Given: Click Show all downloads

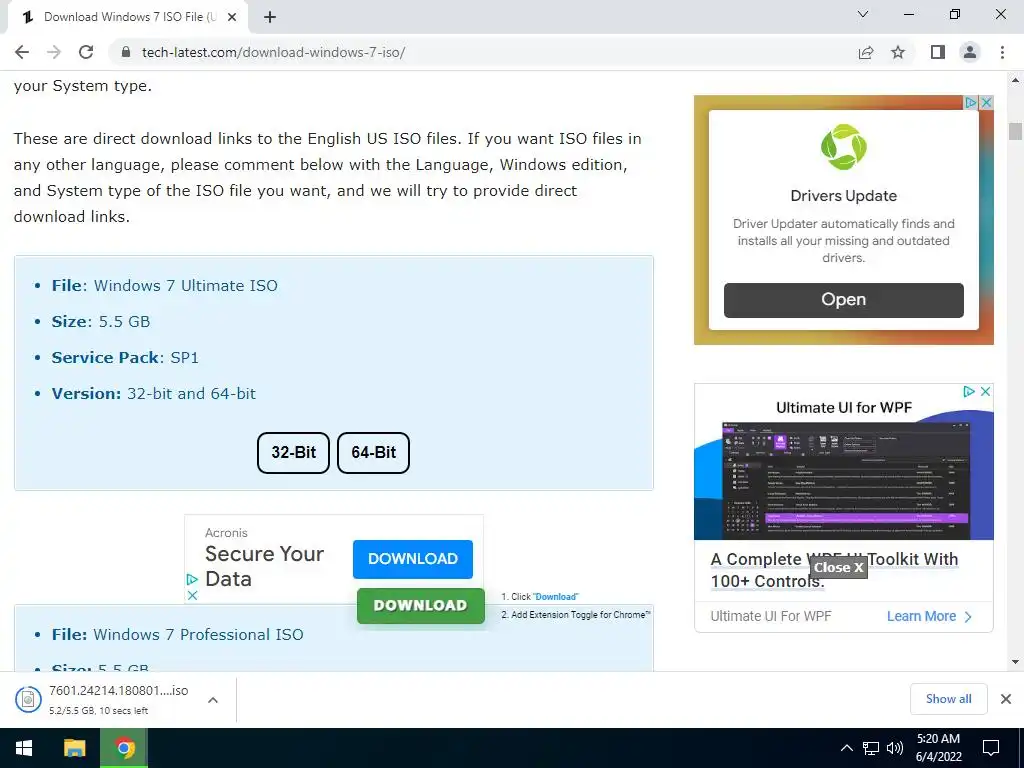Looking at the screenshot, I should (x=948, y=699).
